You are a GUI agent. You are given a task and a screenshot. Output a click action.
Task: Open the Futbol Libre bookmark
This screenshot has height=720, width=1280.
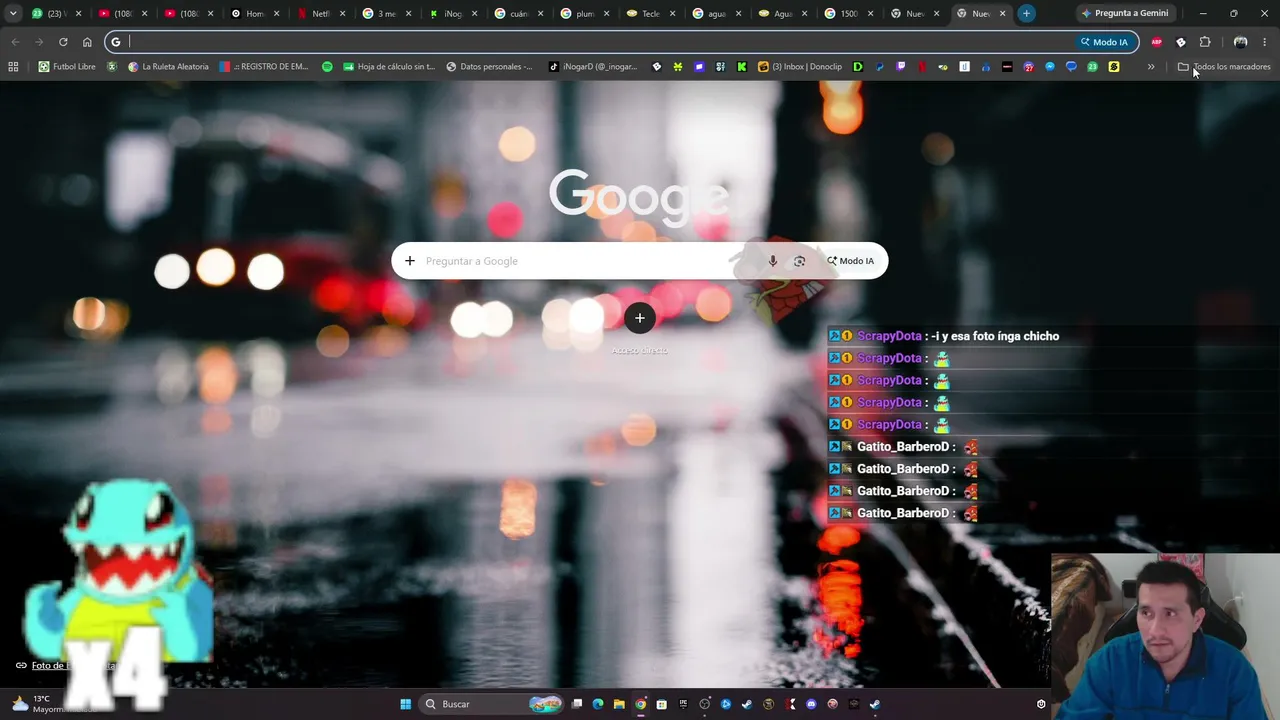tap(67, 67)
